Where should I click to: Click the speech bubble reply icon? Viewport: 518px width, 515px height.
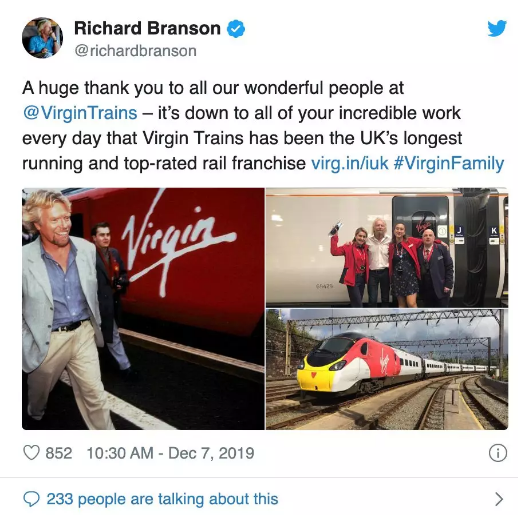[31, 499]
